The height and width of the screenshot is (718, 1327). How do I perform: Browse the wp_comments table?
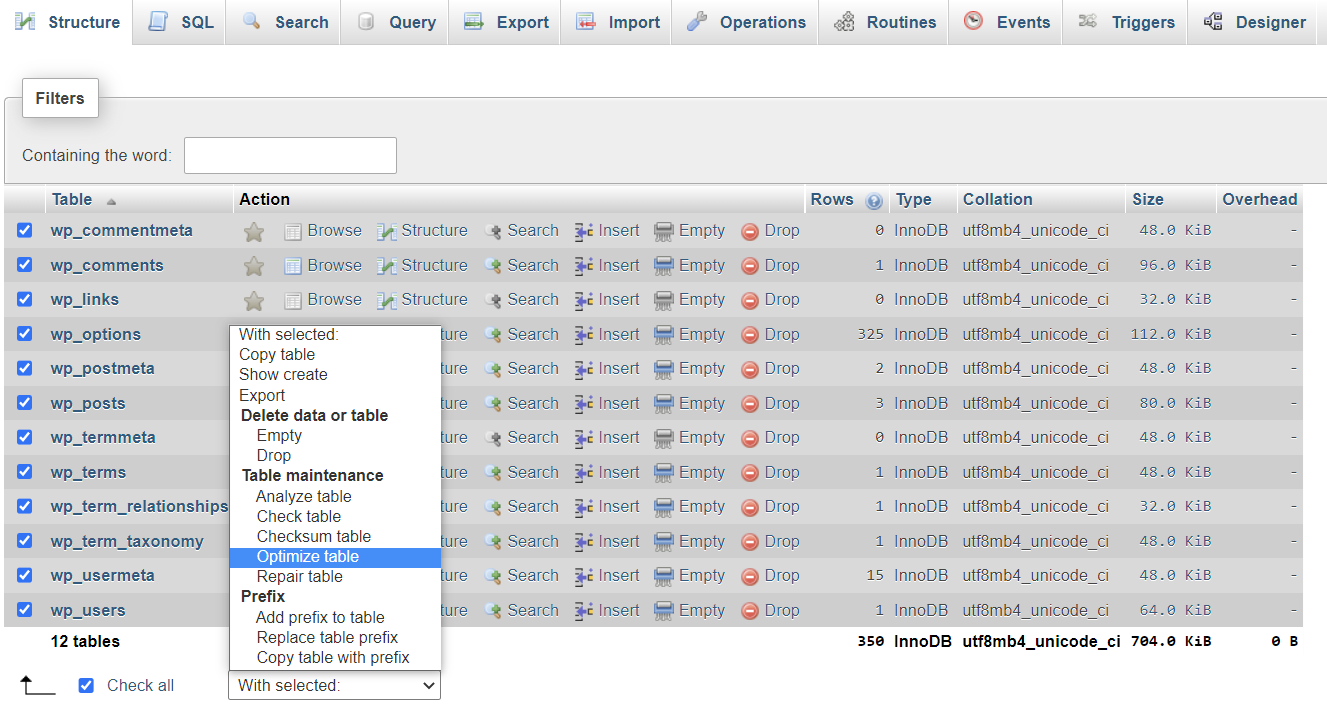(x=332, y=264)
